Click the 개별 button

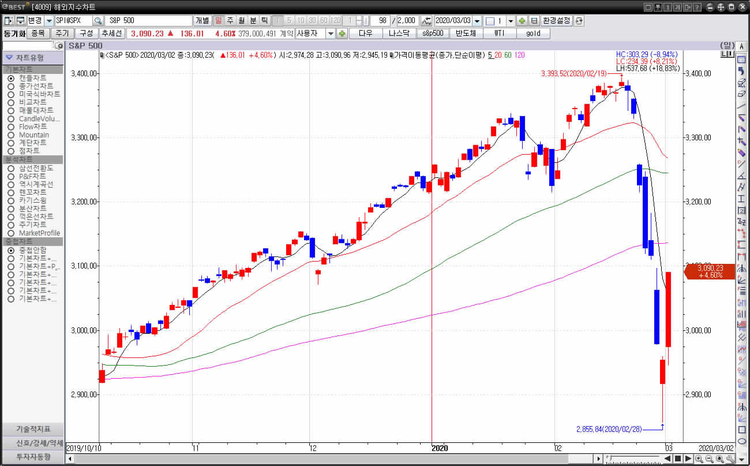click(202, 21)
